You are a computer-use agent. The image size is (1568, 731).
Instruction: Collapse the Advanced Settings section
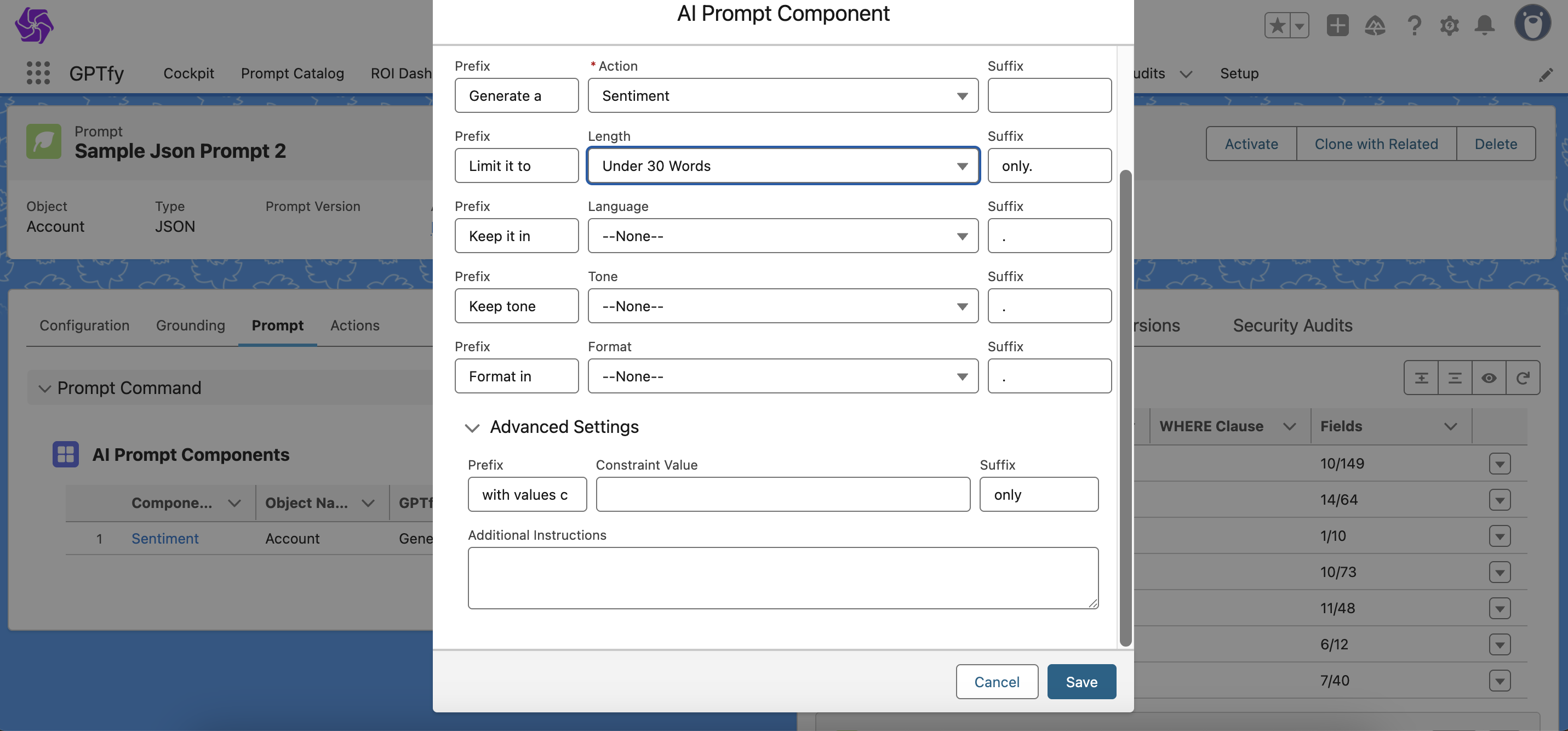472,427
